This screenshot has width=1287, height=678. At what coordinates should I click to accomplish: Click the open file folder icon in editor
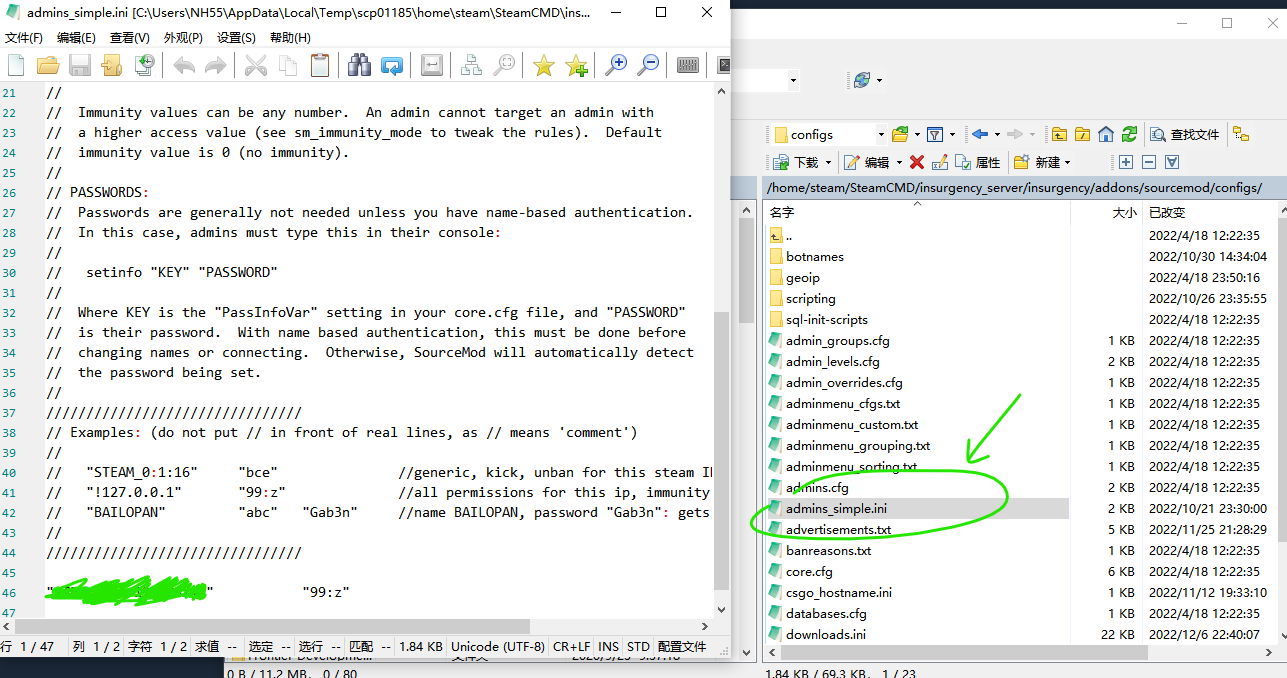pyautogui.click(x=48, y=66)
